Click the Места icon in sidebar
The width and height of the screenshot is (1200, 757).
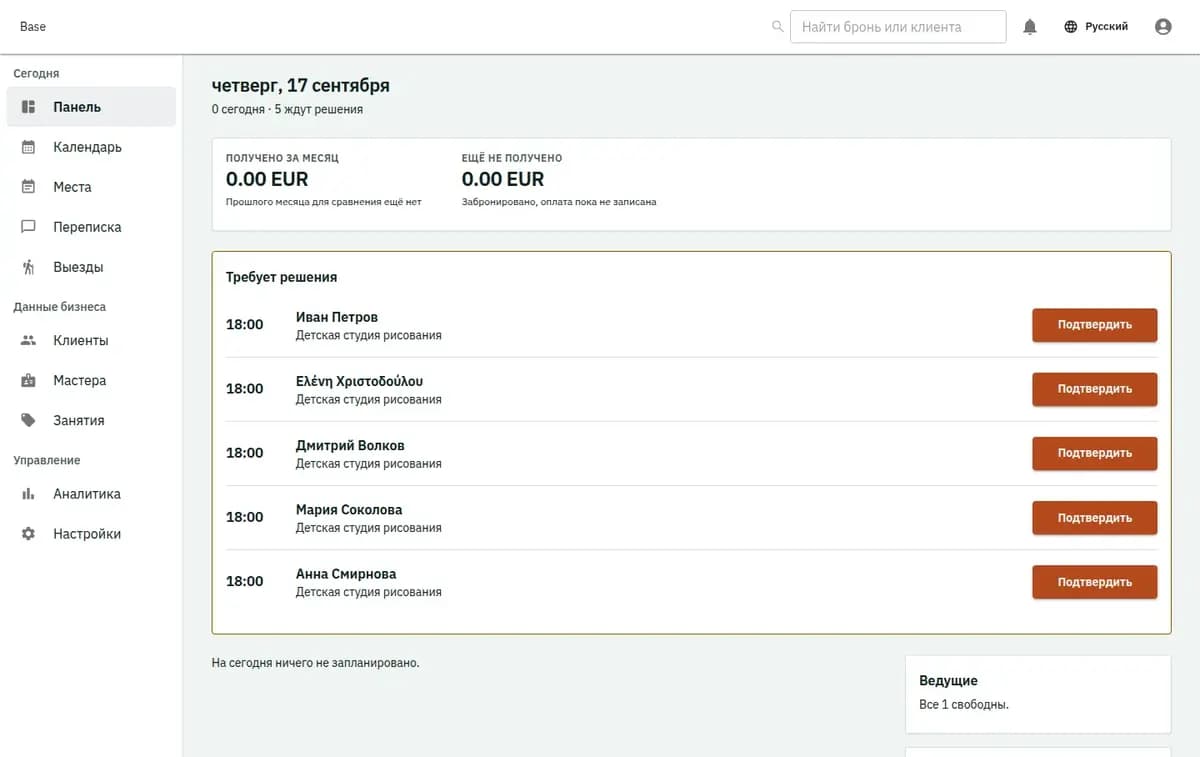click(29, 187)
